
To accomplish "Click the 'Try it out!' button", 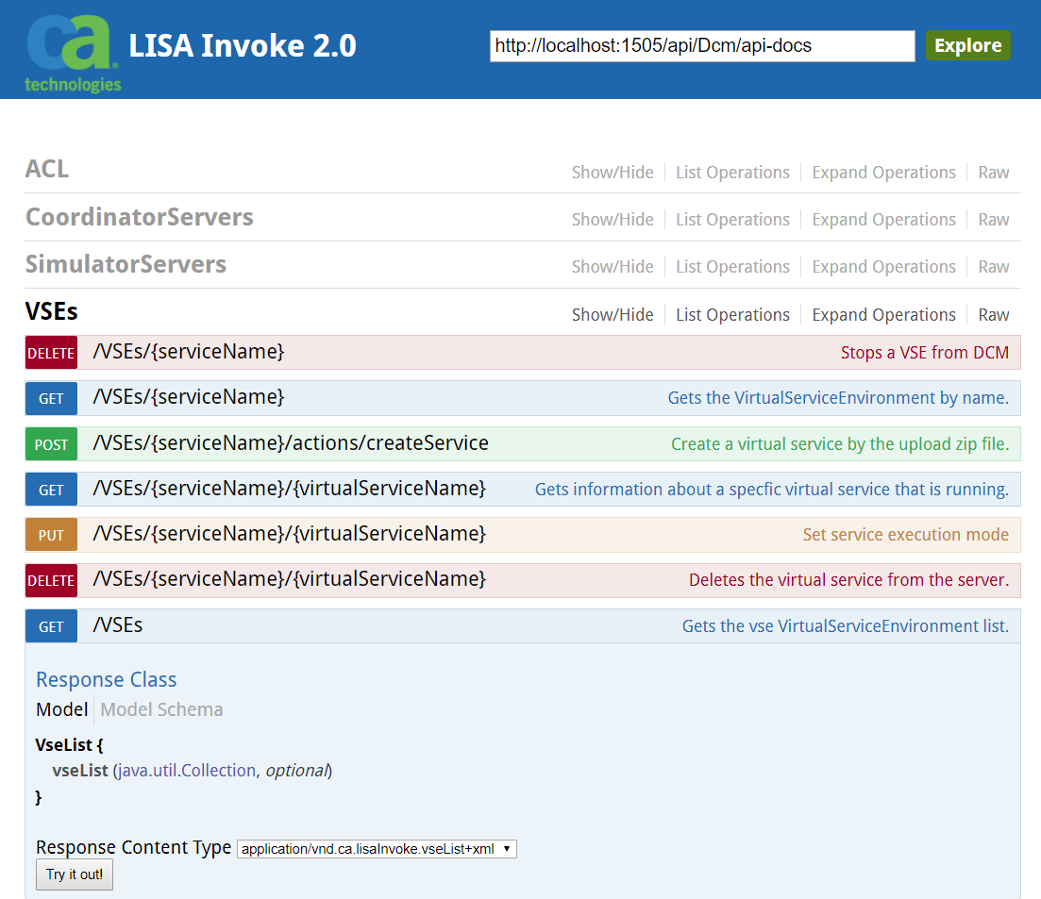I will coord(74,874).
